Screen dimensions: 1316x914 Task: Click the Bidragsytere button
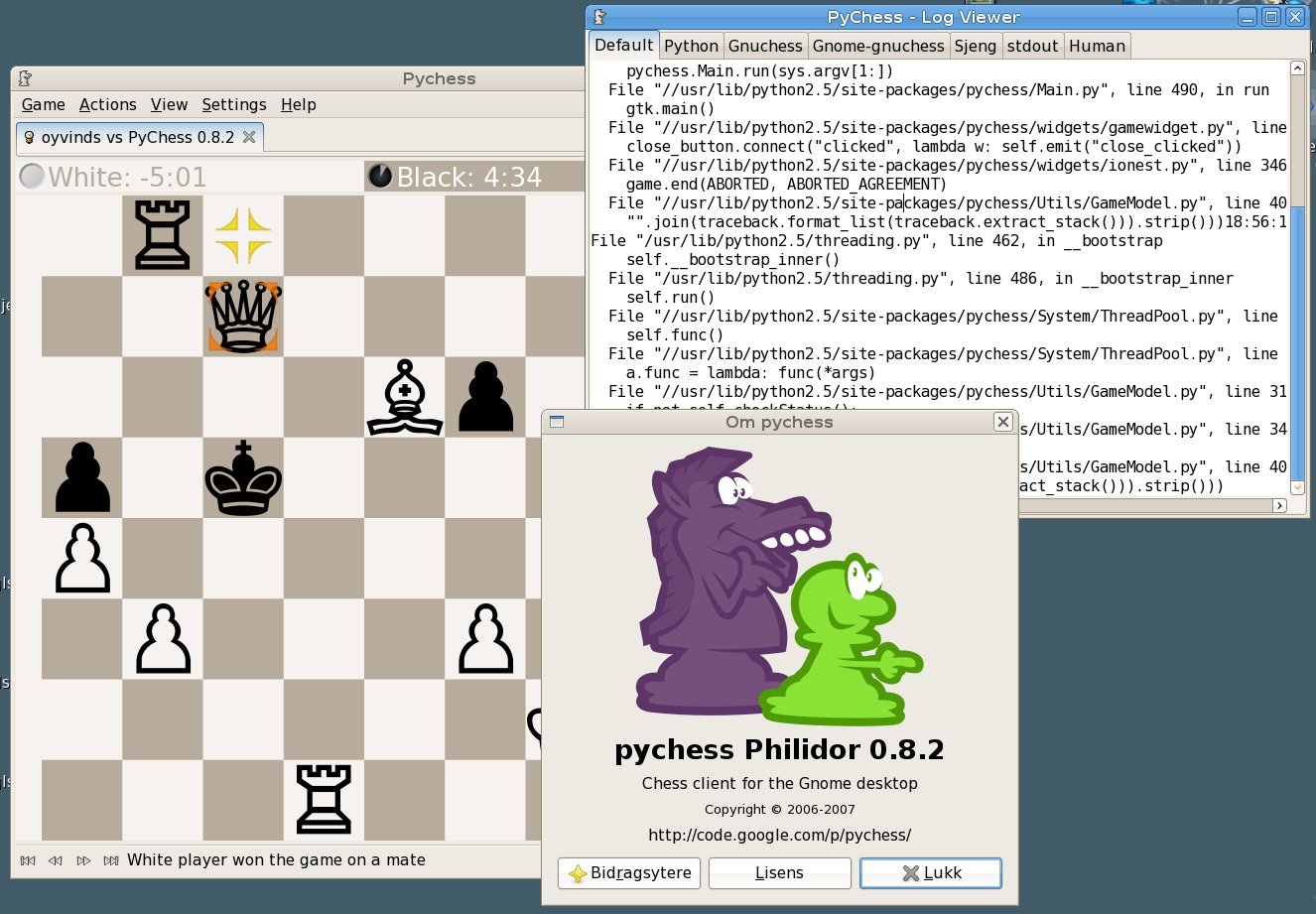630,873
